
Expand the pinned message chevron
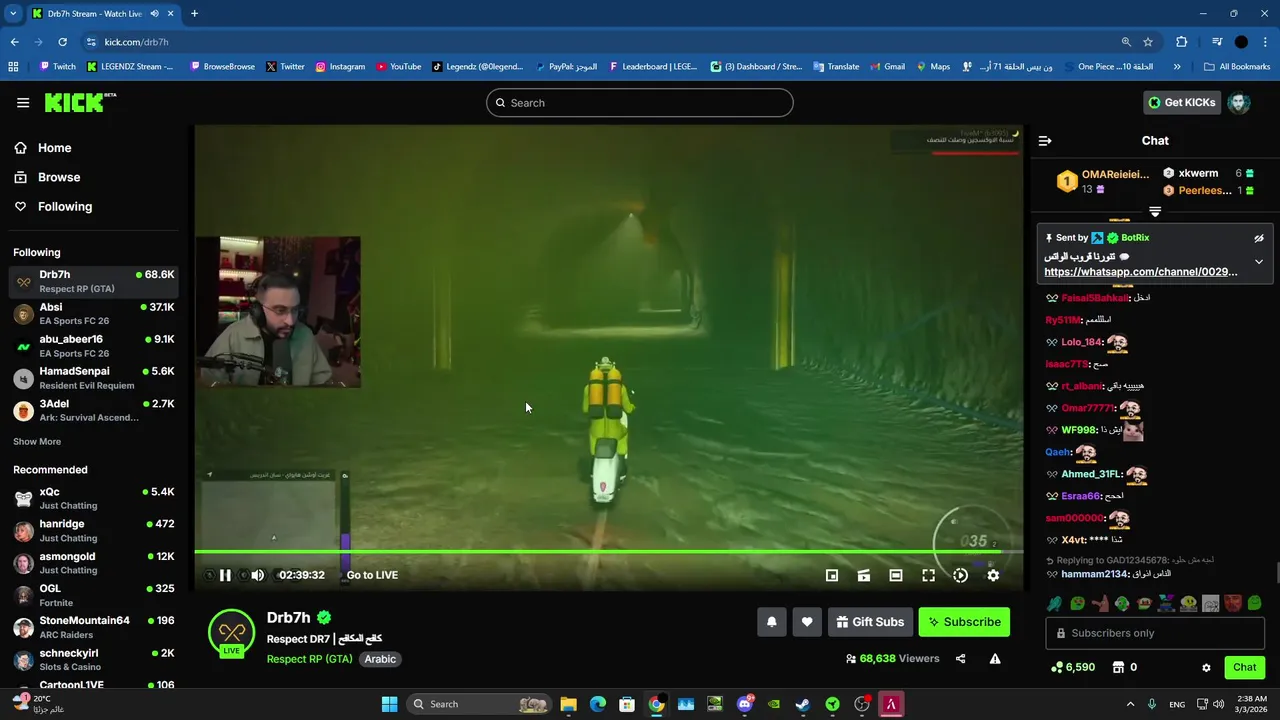1259,262
